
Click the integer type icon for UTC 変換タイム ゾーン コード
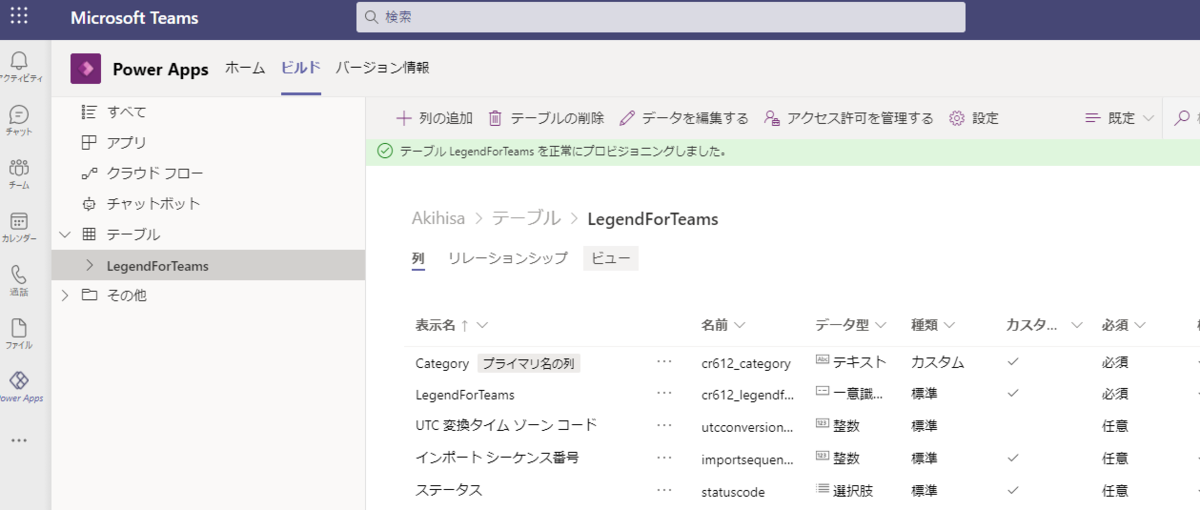pos(823,424)
